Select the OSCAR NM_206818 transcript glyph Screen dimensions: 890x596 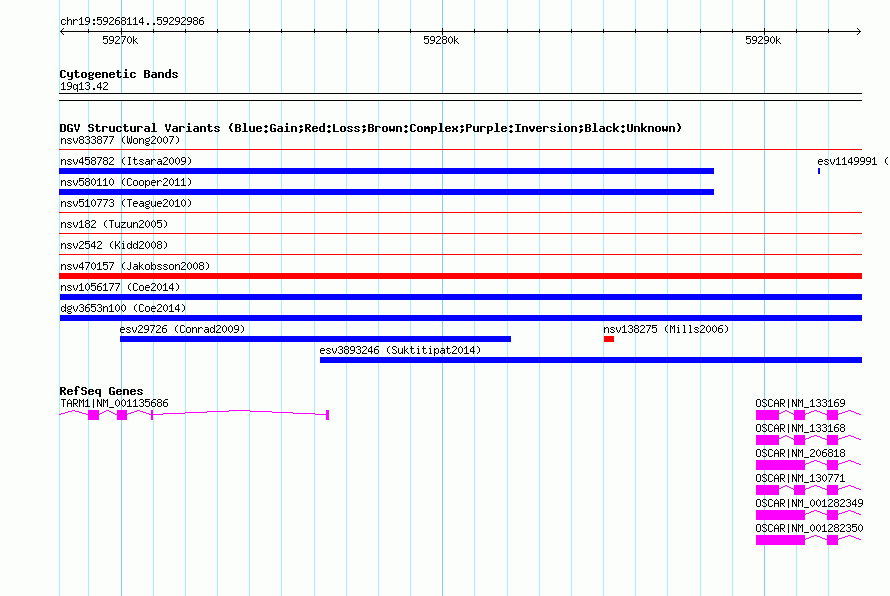tap(808, 465)
